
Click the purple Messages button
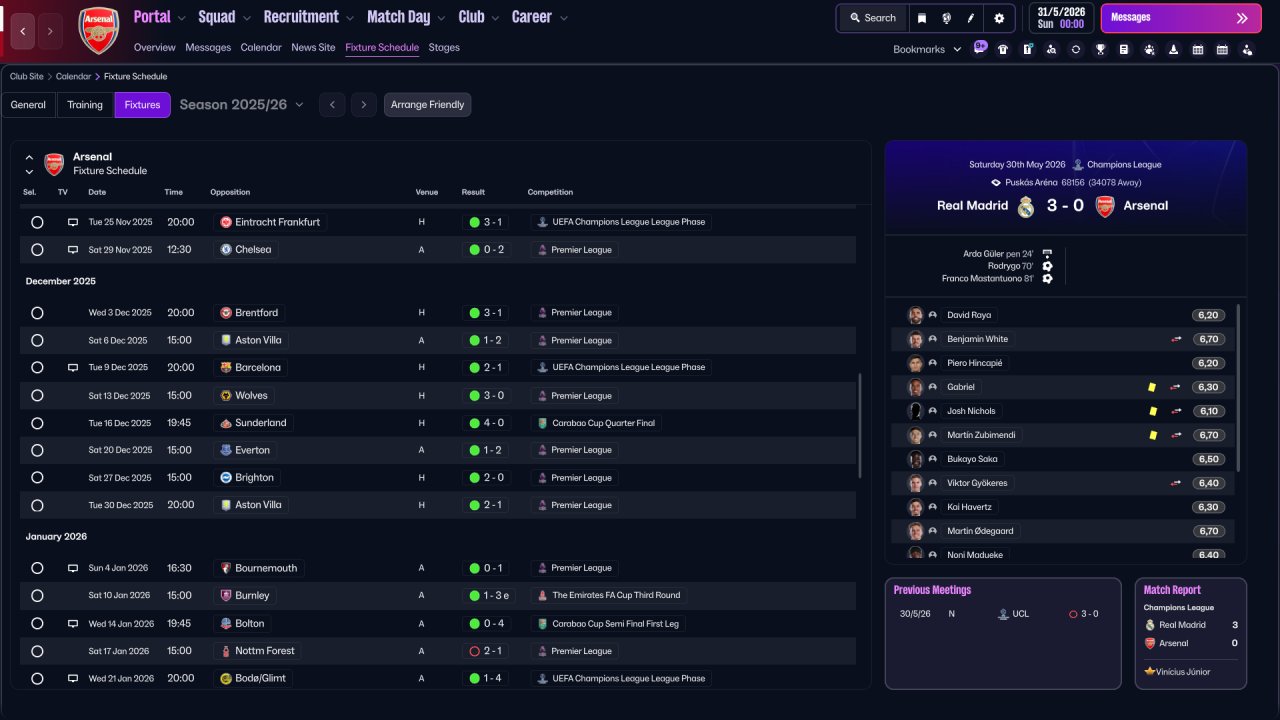1181,18
